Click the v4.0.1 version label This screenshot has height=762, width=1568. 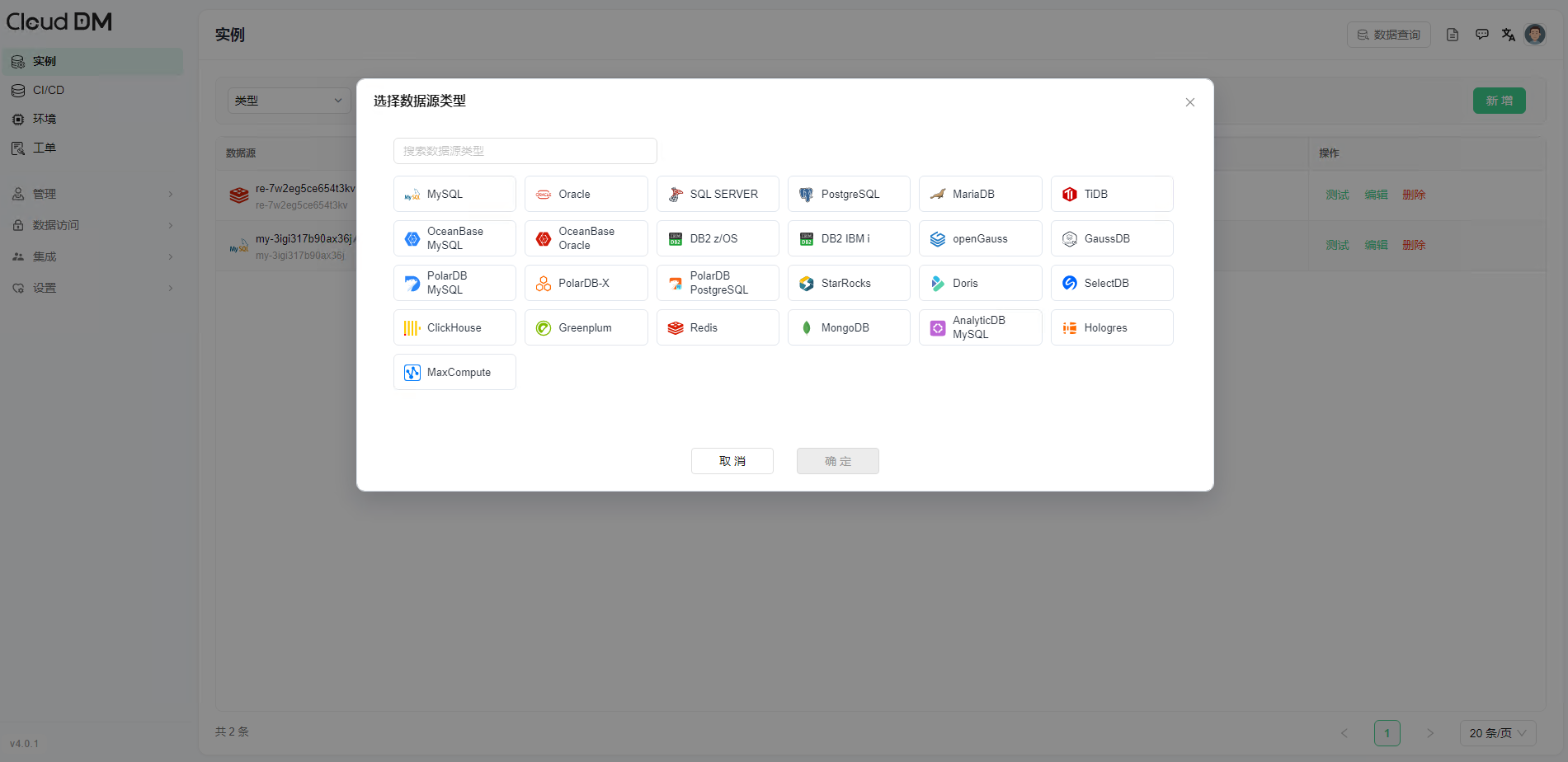pos(25,744)
